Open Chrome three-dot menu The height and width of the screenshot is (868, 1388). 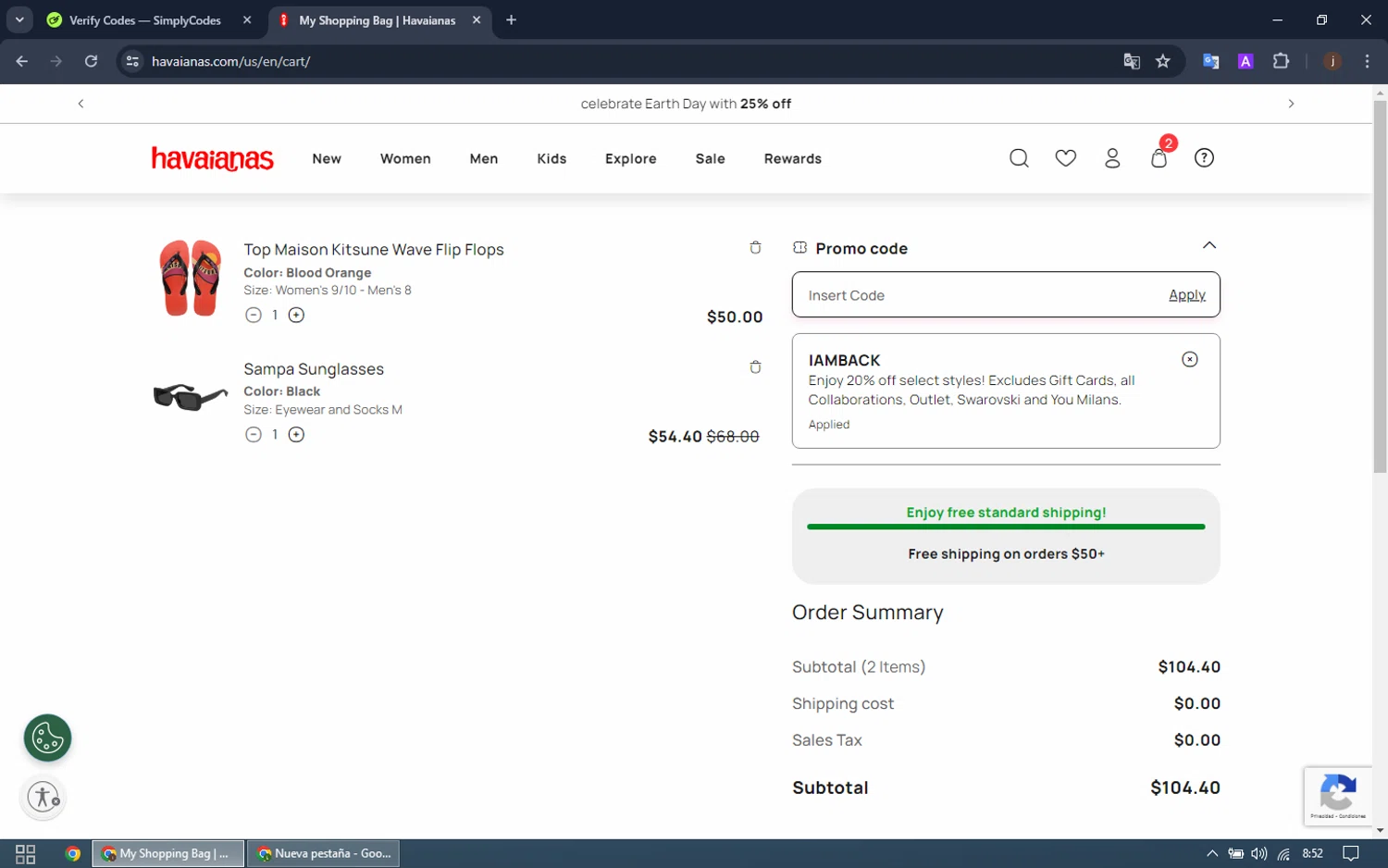[x=1367, y=61]
